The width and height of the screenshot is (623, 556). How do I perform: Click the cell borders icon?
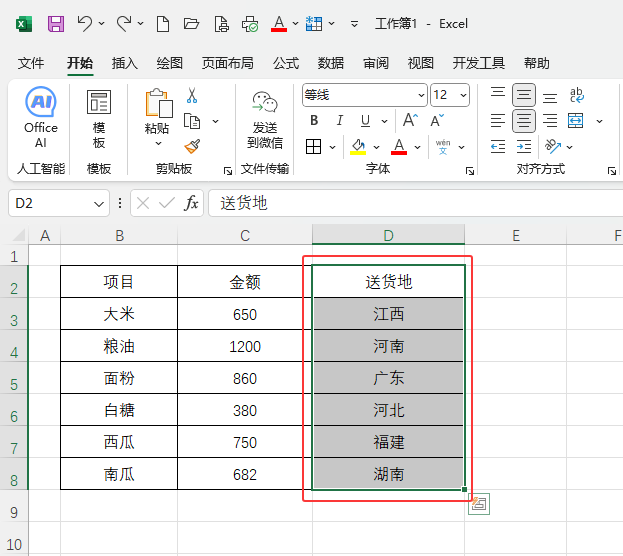coord(313,147)
